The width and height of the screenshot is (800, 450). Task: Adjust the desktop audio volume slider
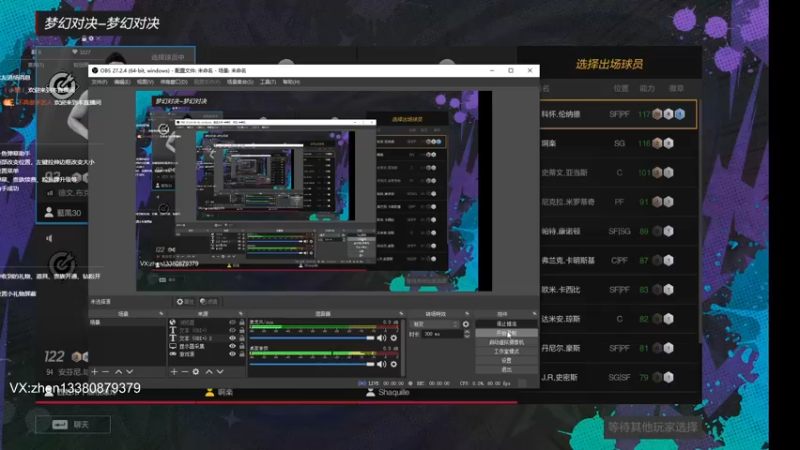312,364
